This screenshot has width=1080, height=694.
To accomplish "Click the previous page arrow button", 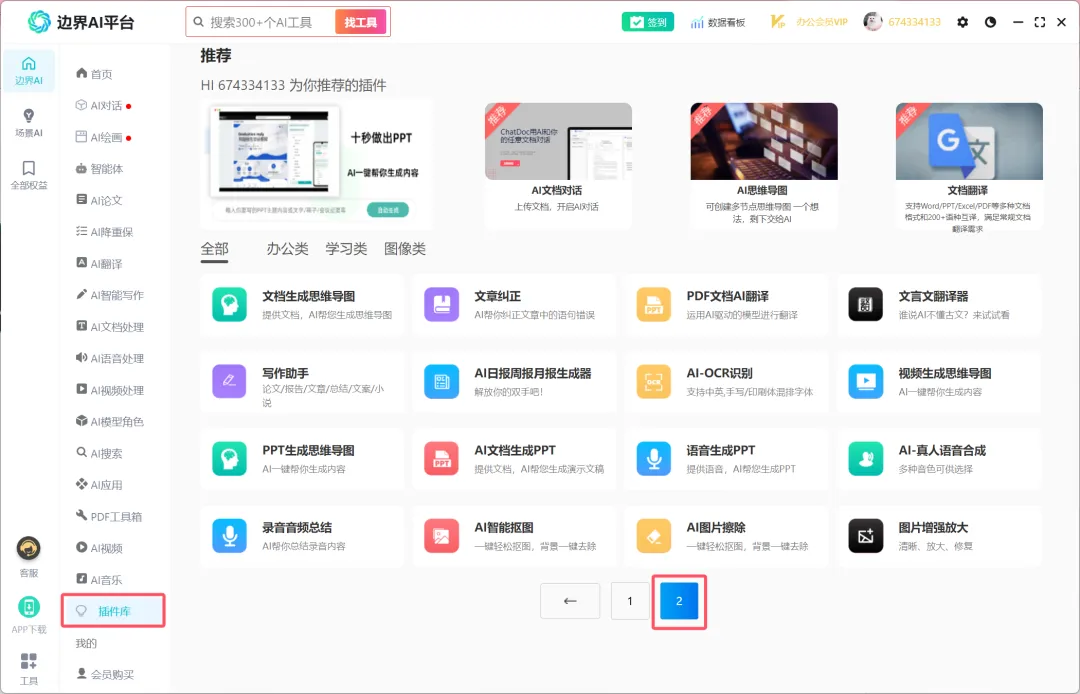I will 570,601.
